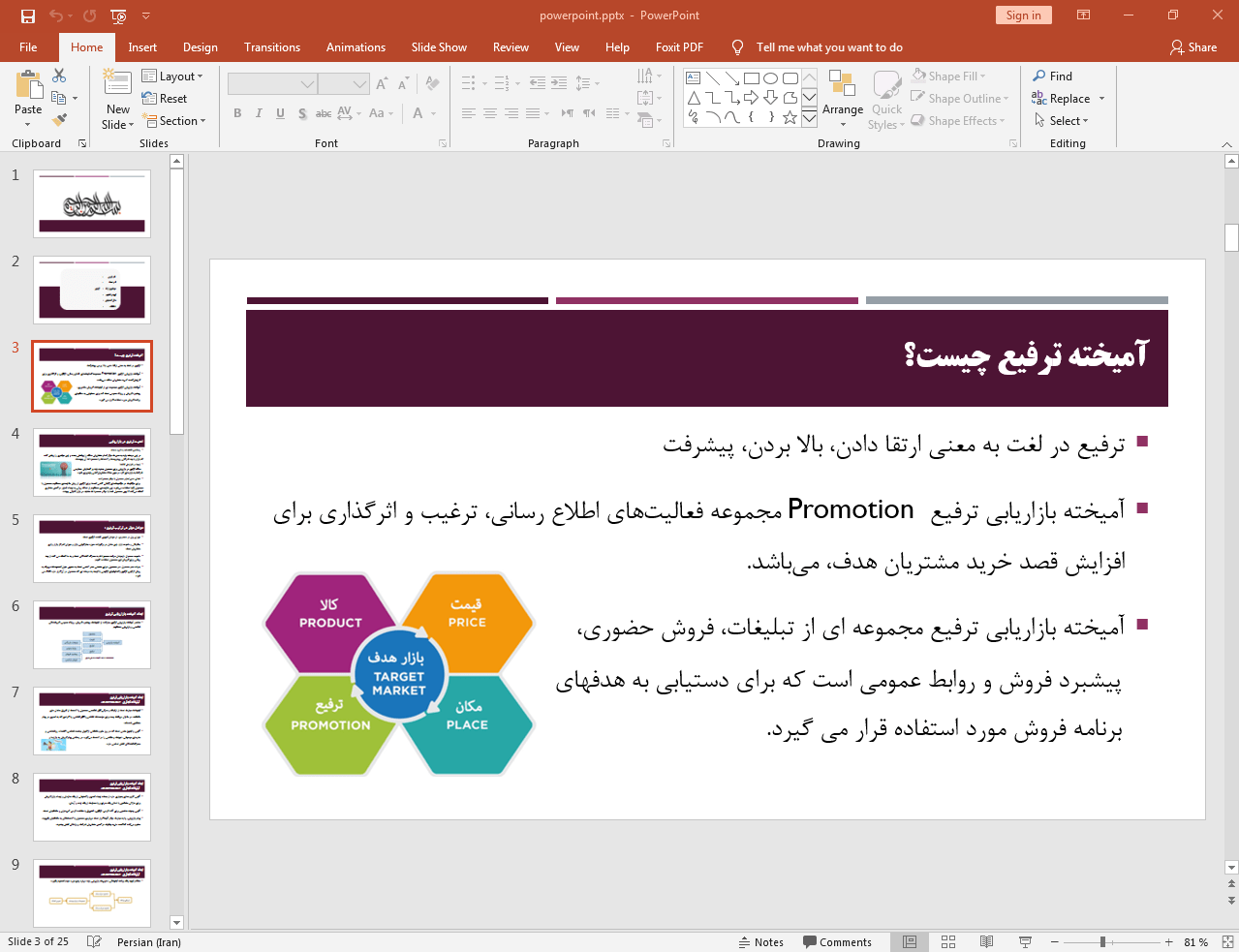Click the Reset button
This screenshot has width=1239, height=952.
tap(165, 99)
